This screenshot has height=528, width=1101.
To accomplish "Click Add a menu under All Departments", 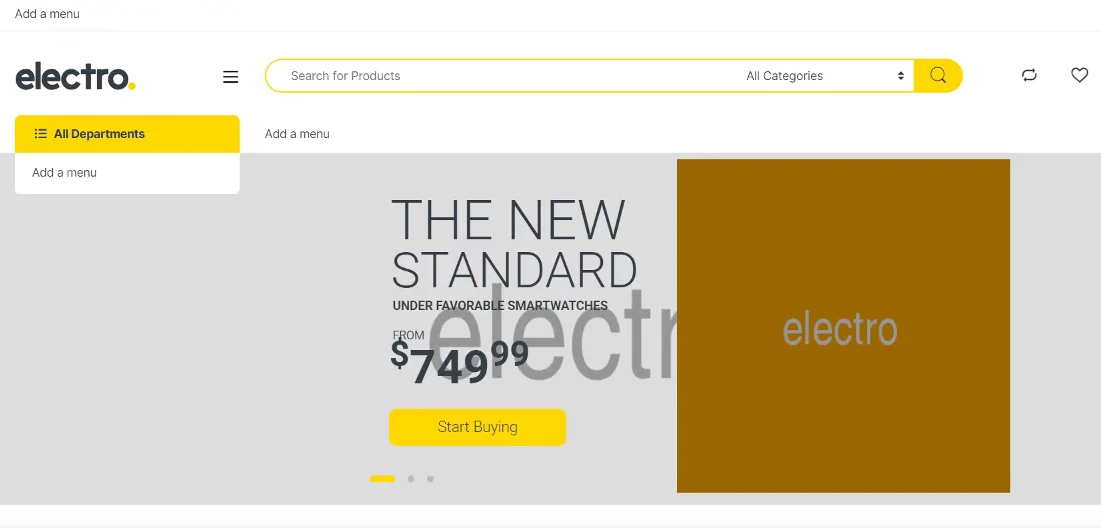I will point(64,173).
